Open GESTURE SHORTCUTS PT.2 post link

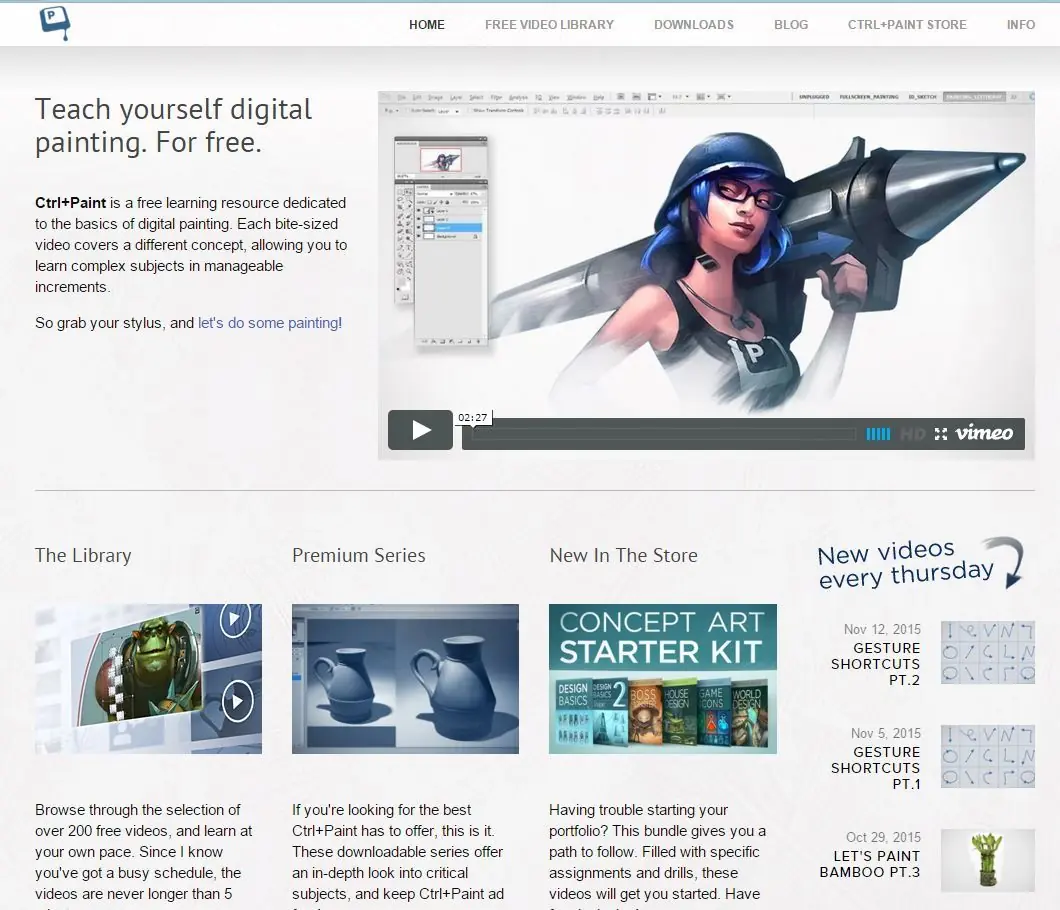[875, 664]
